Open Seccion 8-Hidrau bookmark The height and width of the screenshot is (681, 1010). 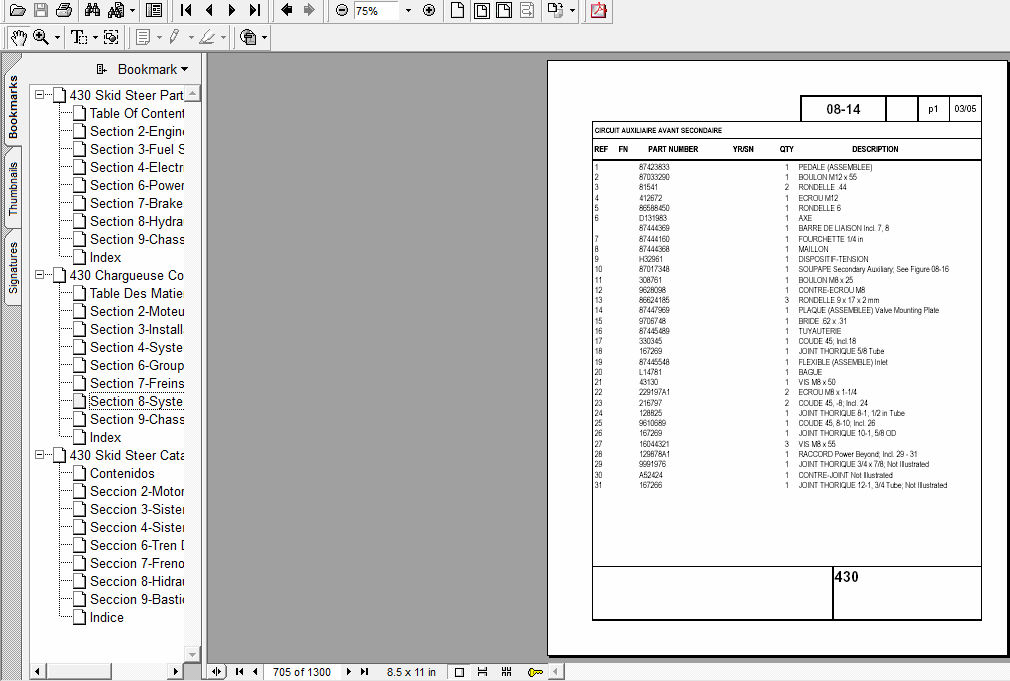(x=137, y=581)
